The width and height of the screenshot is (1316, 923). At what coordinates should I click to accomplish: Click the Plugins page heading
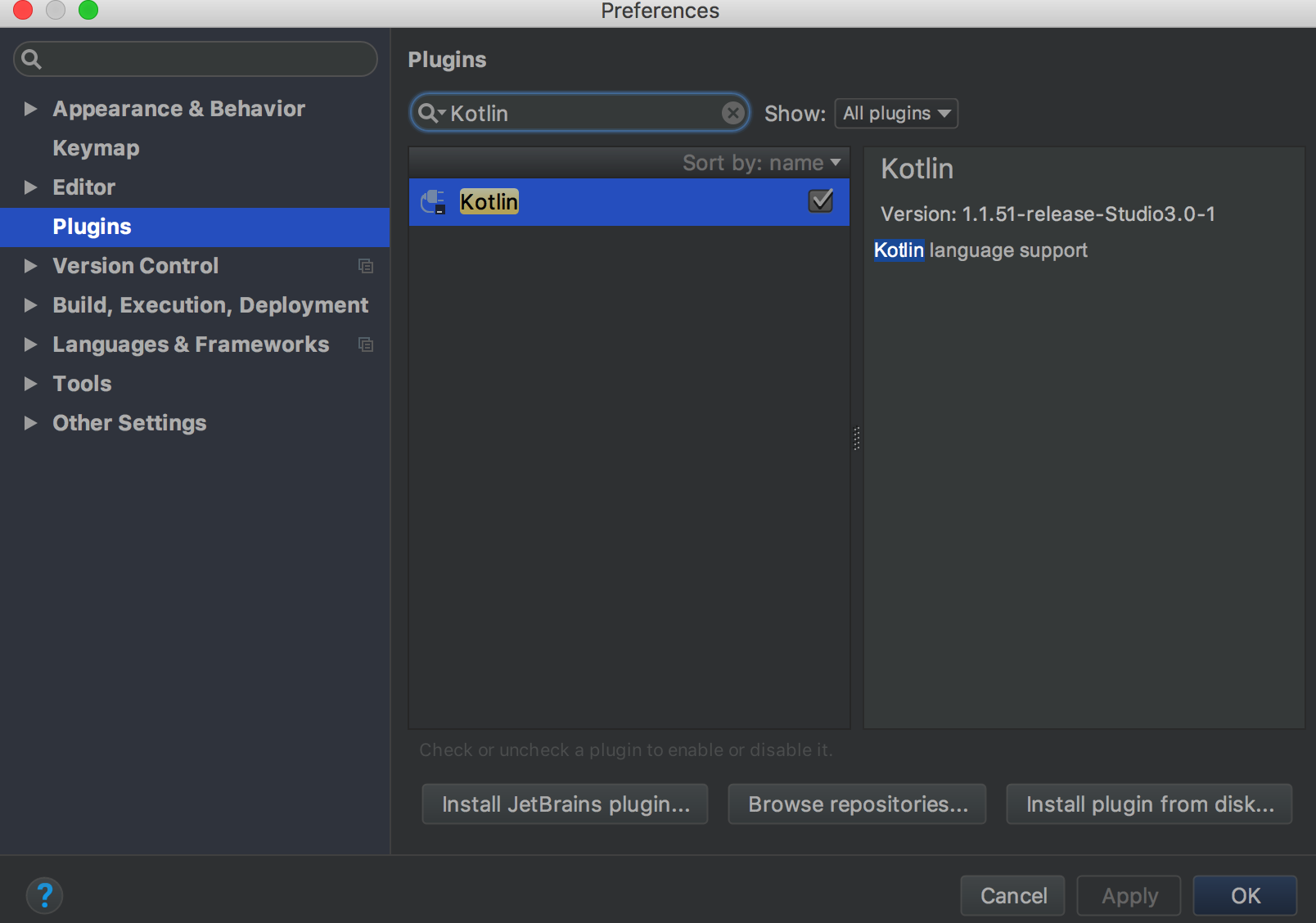447,60
